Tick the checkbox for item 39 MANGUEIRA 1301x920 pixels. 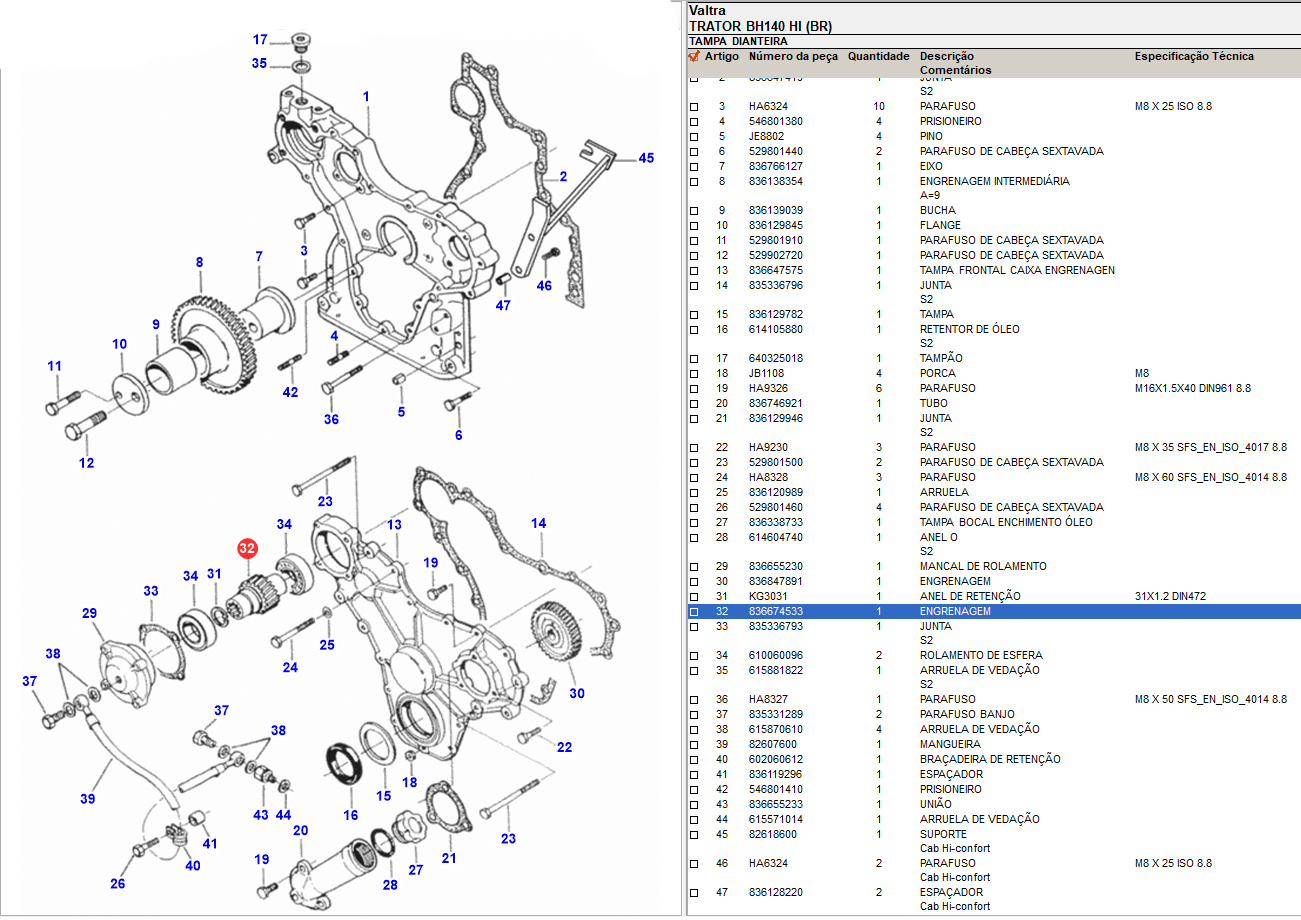click(x=694, y=745)
